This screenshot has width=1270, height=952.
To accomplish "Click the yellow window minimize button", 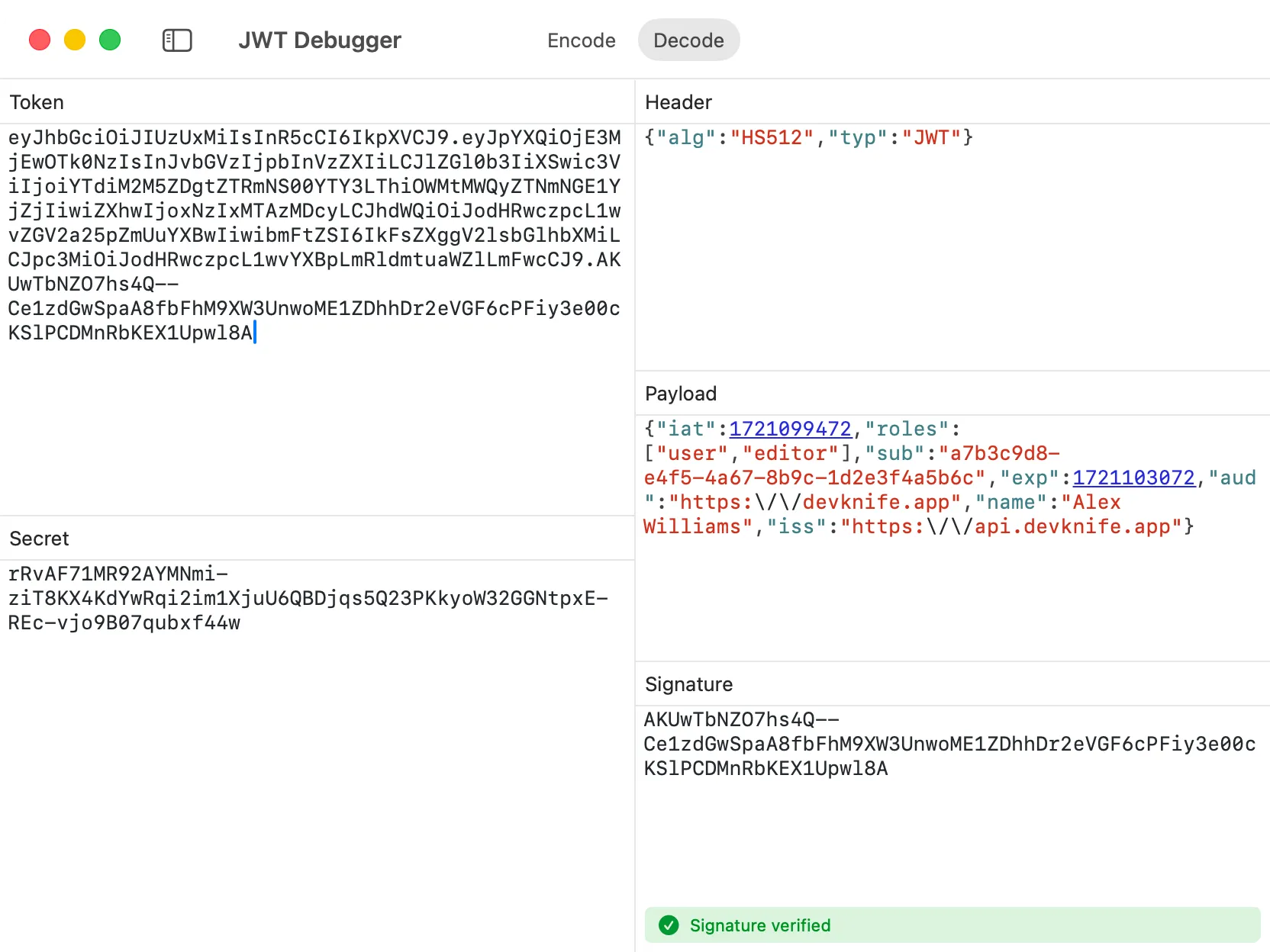I will click(x=74, y=40).
